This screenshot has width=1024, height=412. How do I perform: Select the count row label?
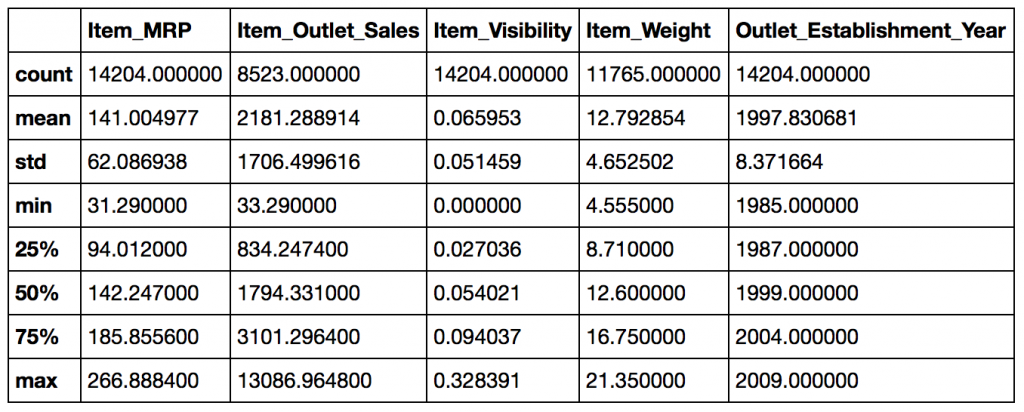(x=45, y=75)
